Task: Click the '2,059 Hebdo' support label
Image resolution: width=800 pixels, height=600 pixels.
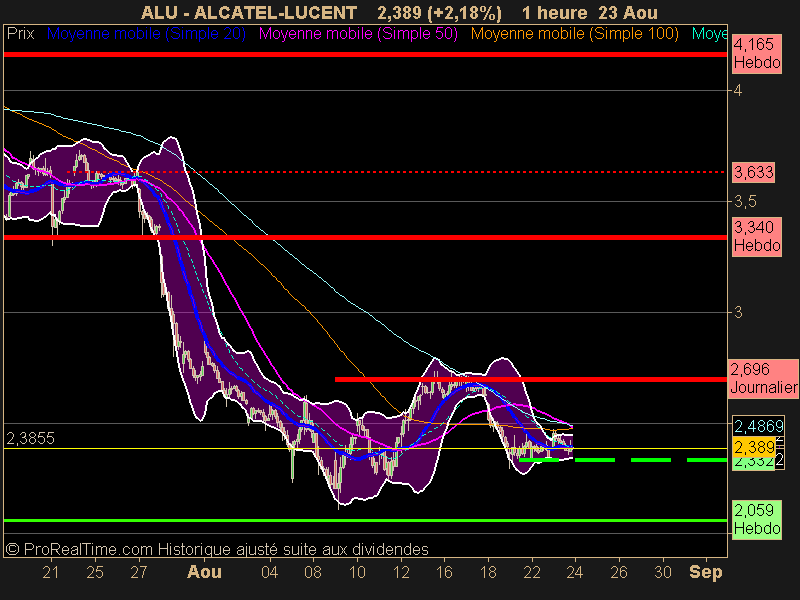Action: (757, 519)
